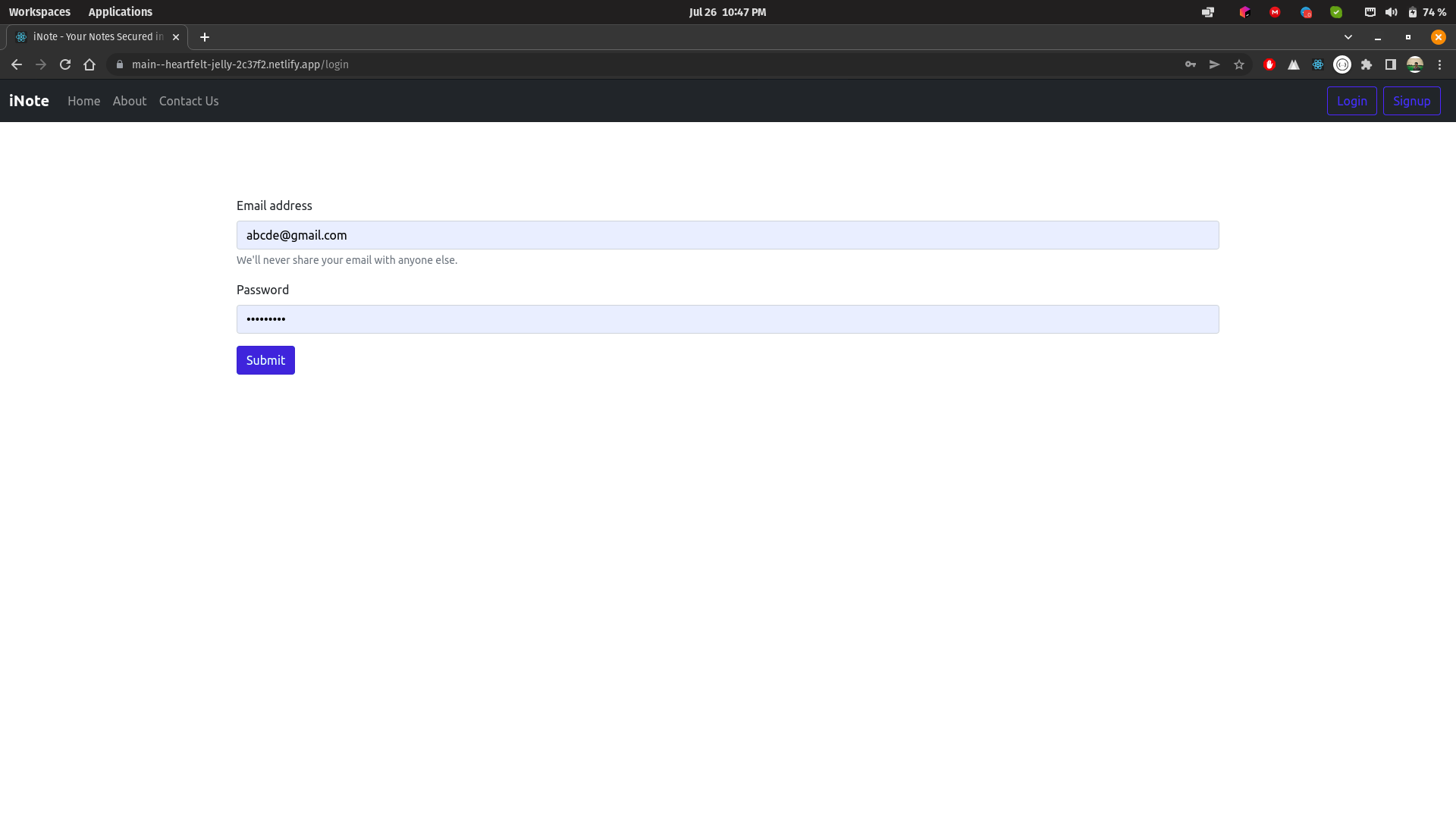
Task: Open React Developer Tools extension icon
Action: (x=1318, y=64)
